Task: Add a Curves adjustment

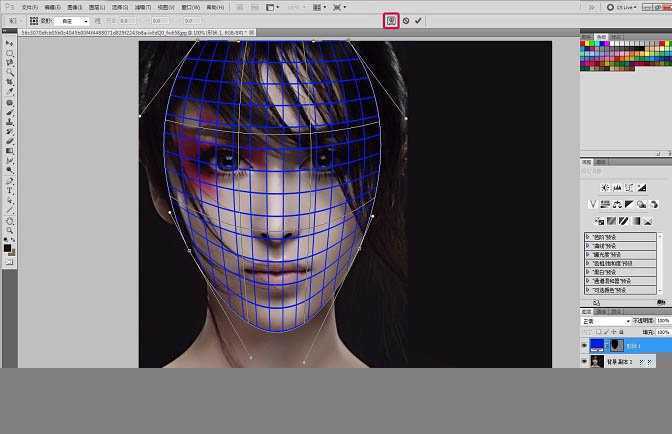Action: pos(629,188)
